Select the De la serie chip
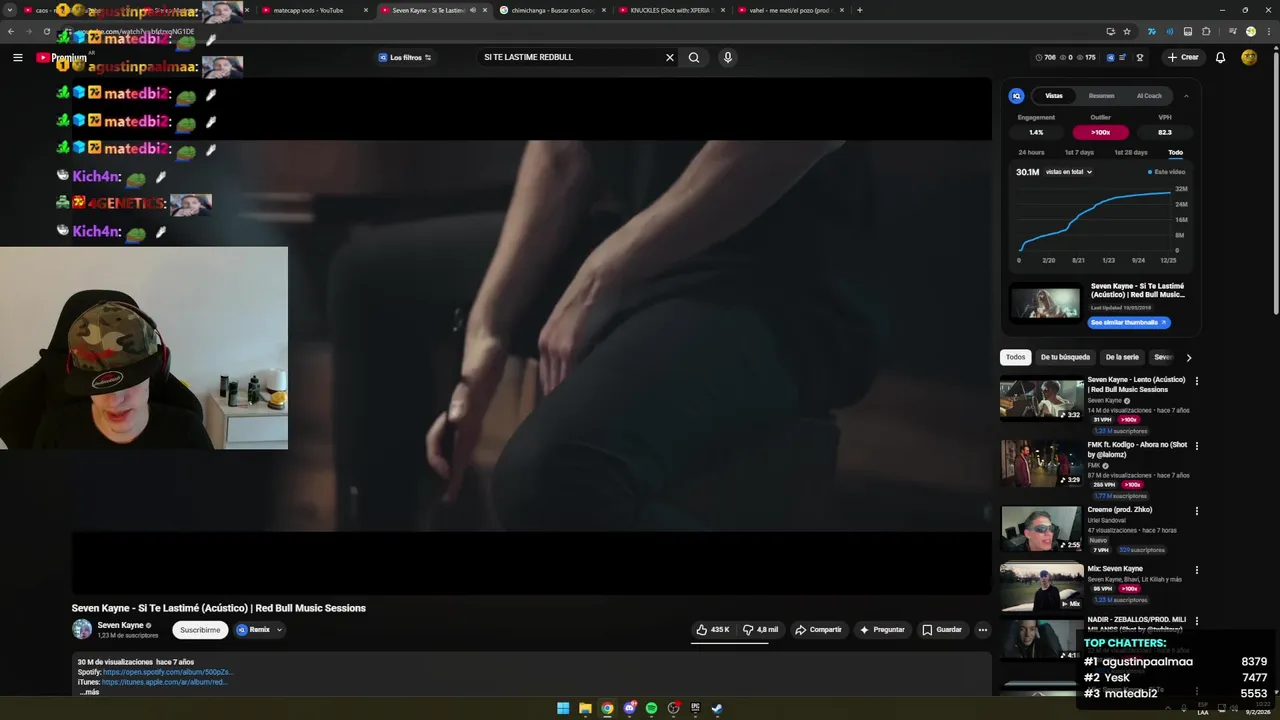The image size is (1280, 720). tap(1122, 357)
